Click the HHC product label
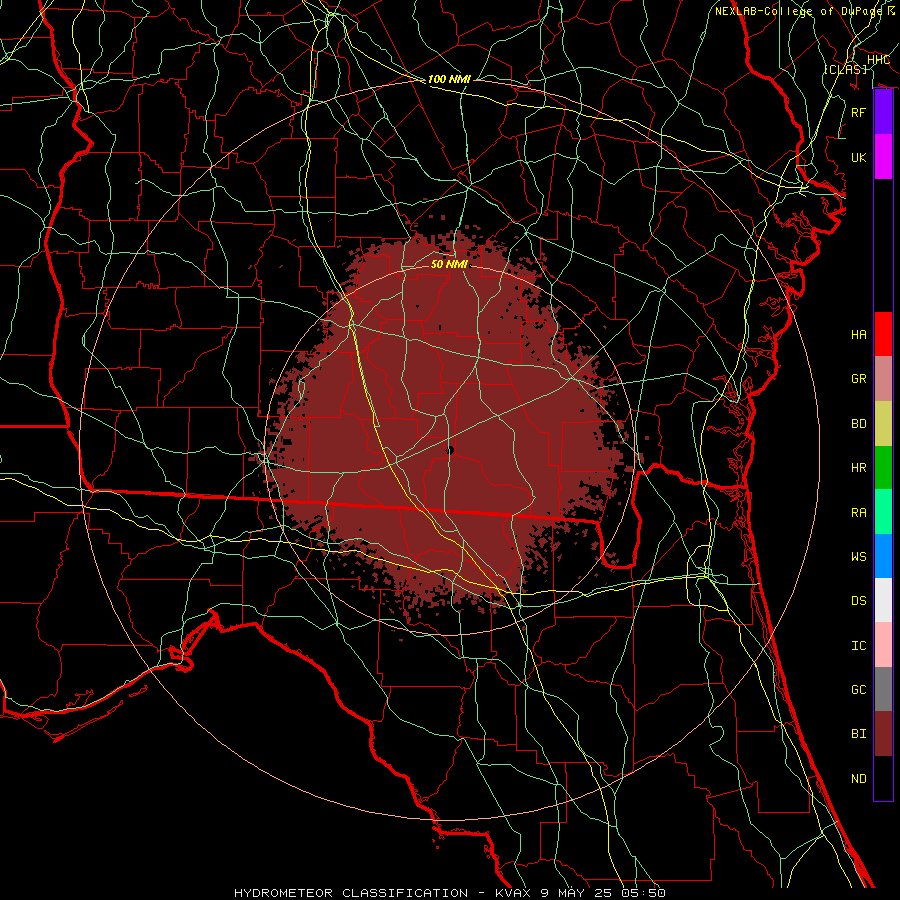Screen dimensions: 900x900 [878, 60]
